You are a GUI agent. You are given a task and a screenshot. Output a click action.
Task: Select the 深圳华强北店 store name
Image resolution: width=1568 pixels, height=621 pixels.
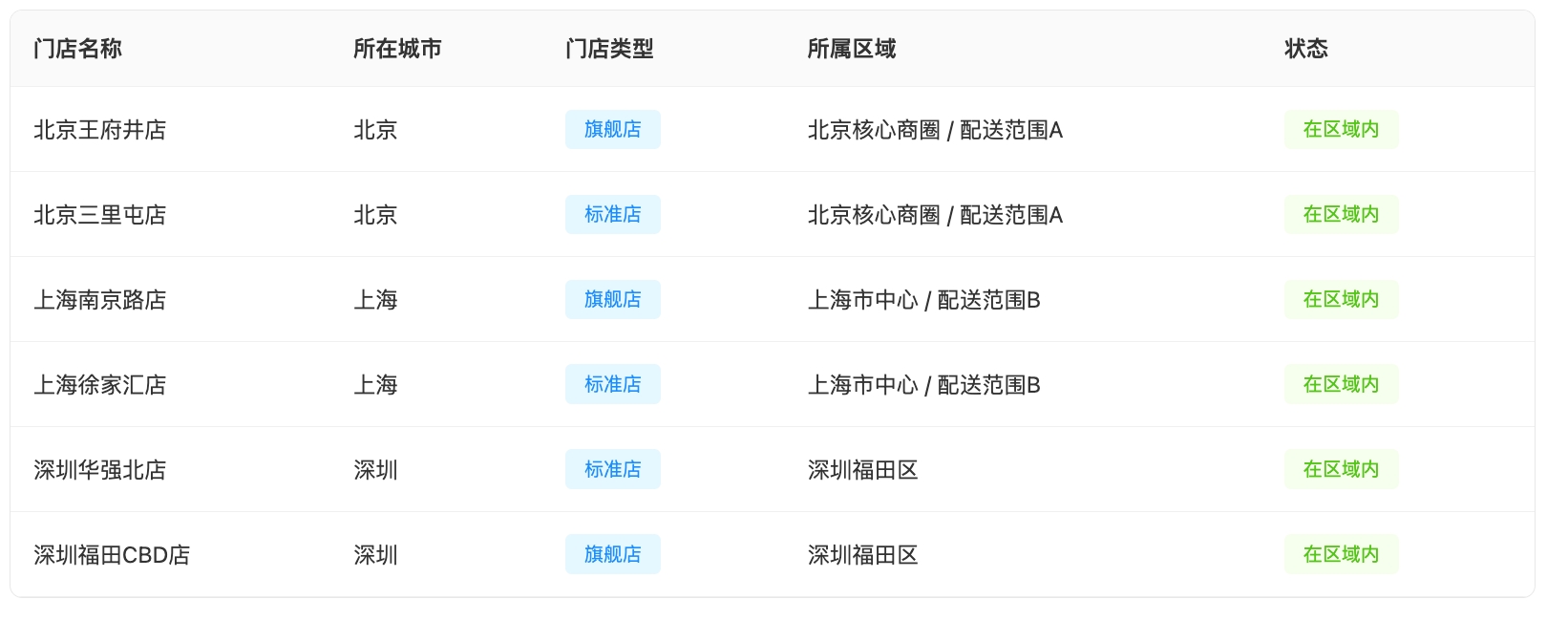[x=99, y=470]
